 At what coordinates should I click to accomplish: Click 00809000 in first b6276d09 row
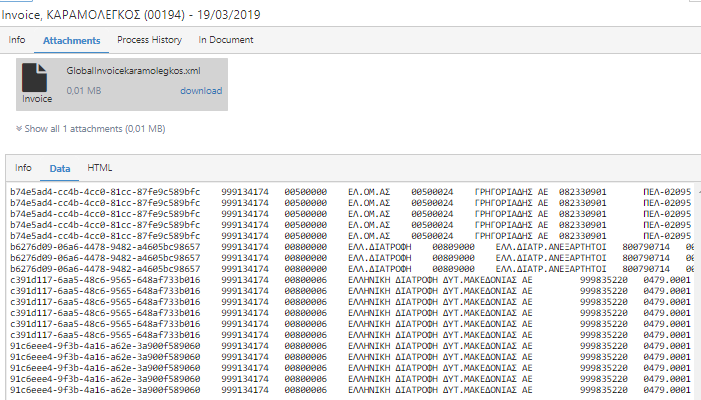pyautogui.click(x=453, y=247)
